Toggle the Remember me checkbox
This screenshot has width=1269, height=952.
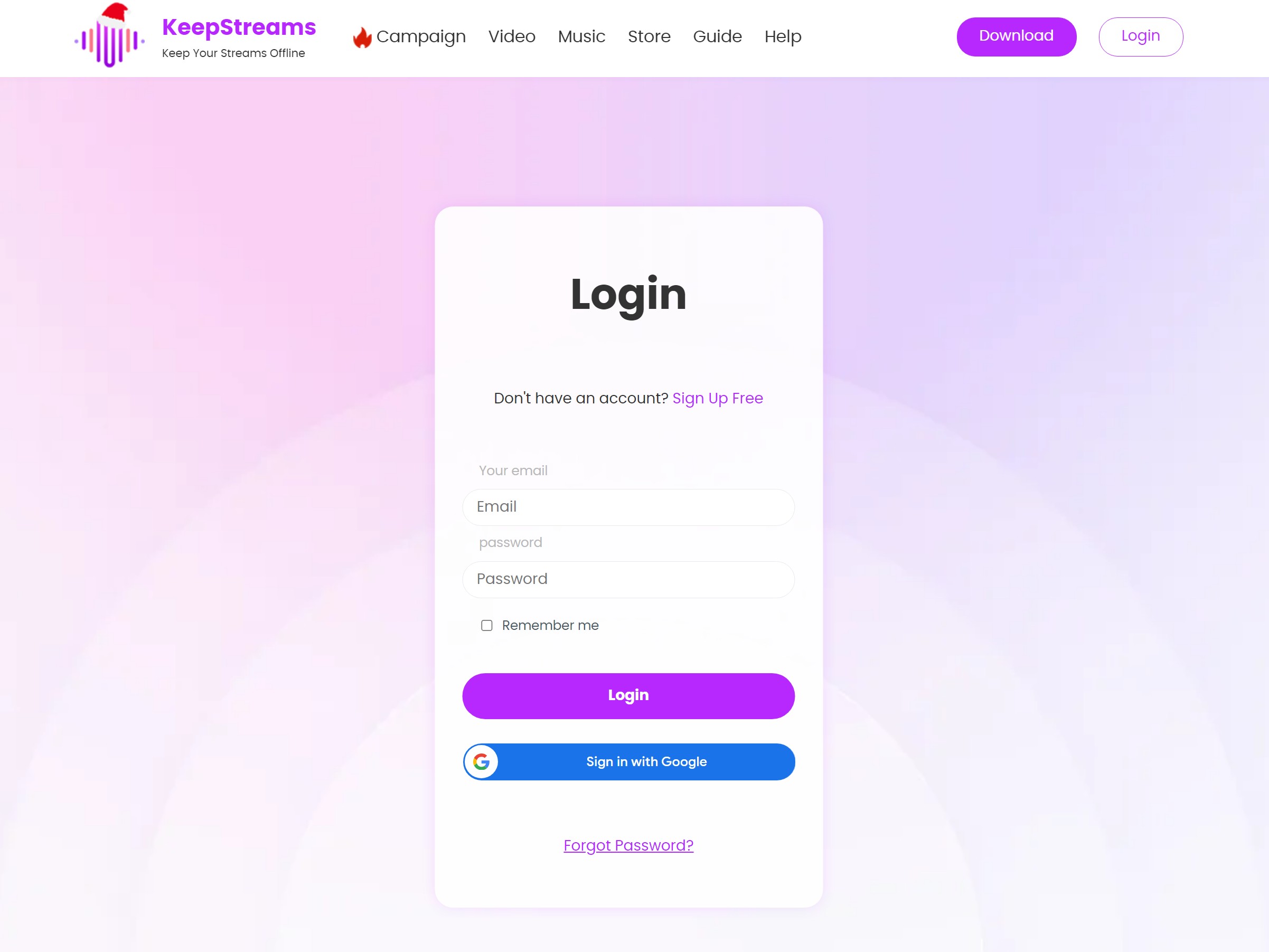click(487, 625)
